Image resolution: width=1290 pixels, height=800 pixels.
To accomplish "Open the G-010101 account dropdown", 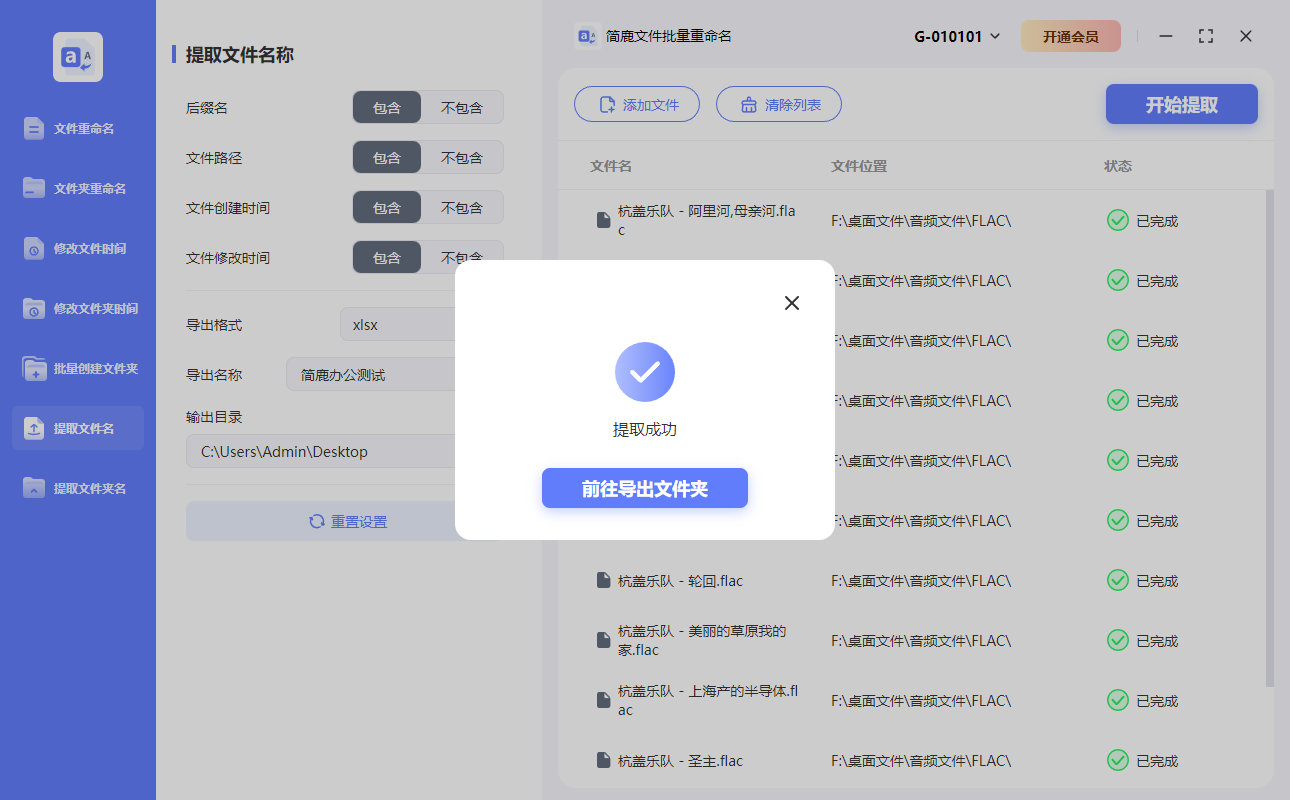I will [x=957, y=37].
